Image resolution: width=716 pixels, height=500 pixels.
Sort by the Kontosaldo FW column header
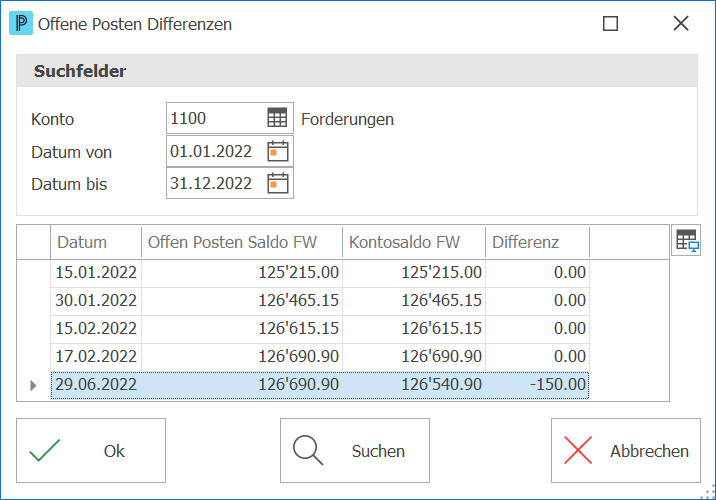coord(414,242)
